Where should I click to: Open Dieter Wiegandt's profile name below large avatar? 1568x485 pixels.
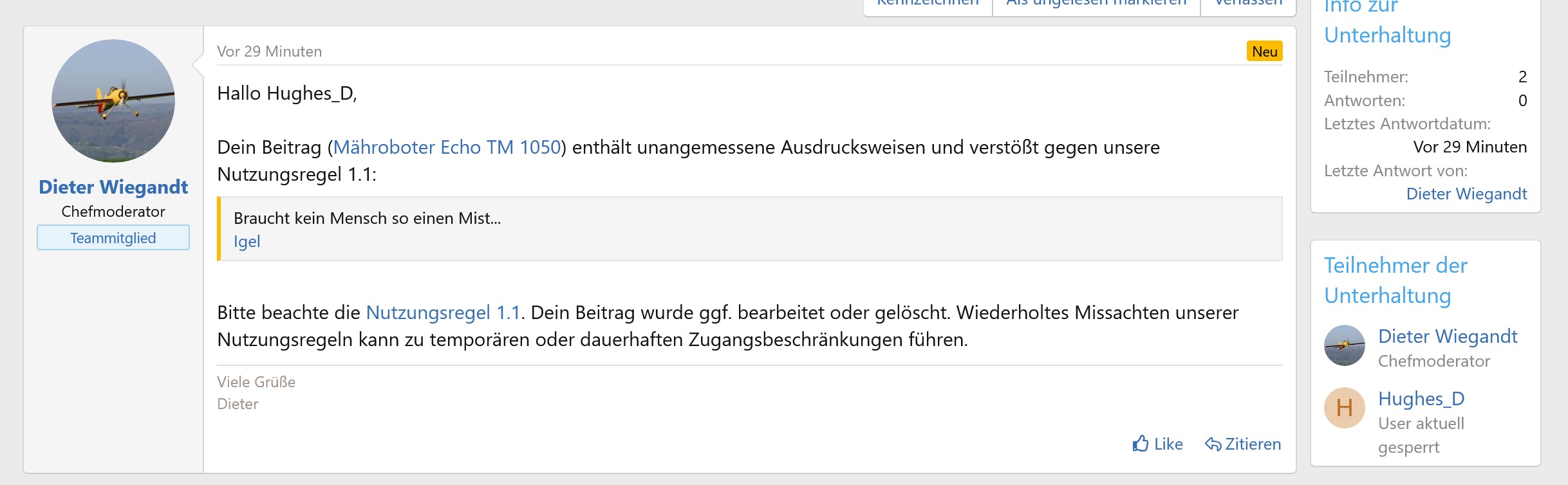[113, 187]
